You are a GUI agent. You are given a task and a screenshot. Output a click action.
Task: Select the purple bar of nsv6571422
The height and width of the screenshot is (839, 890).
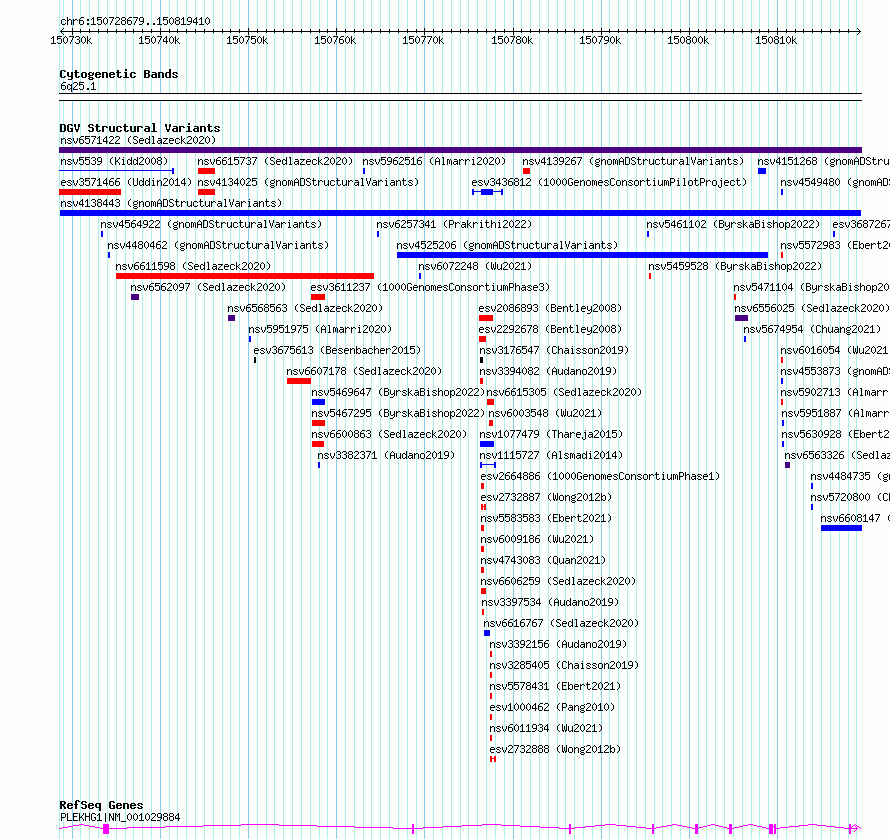[460, 150]
